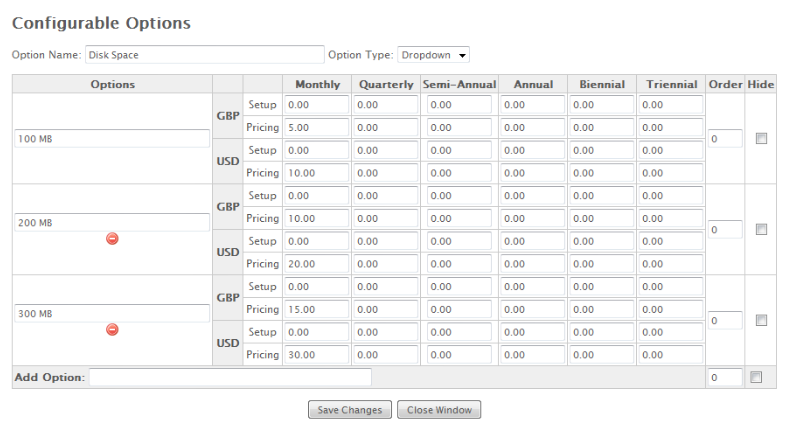Focus the Option Name field with Disk Space
The width and height of the screenshot is (791, 445).
click(x=204, y=54)
